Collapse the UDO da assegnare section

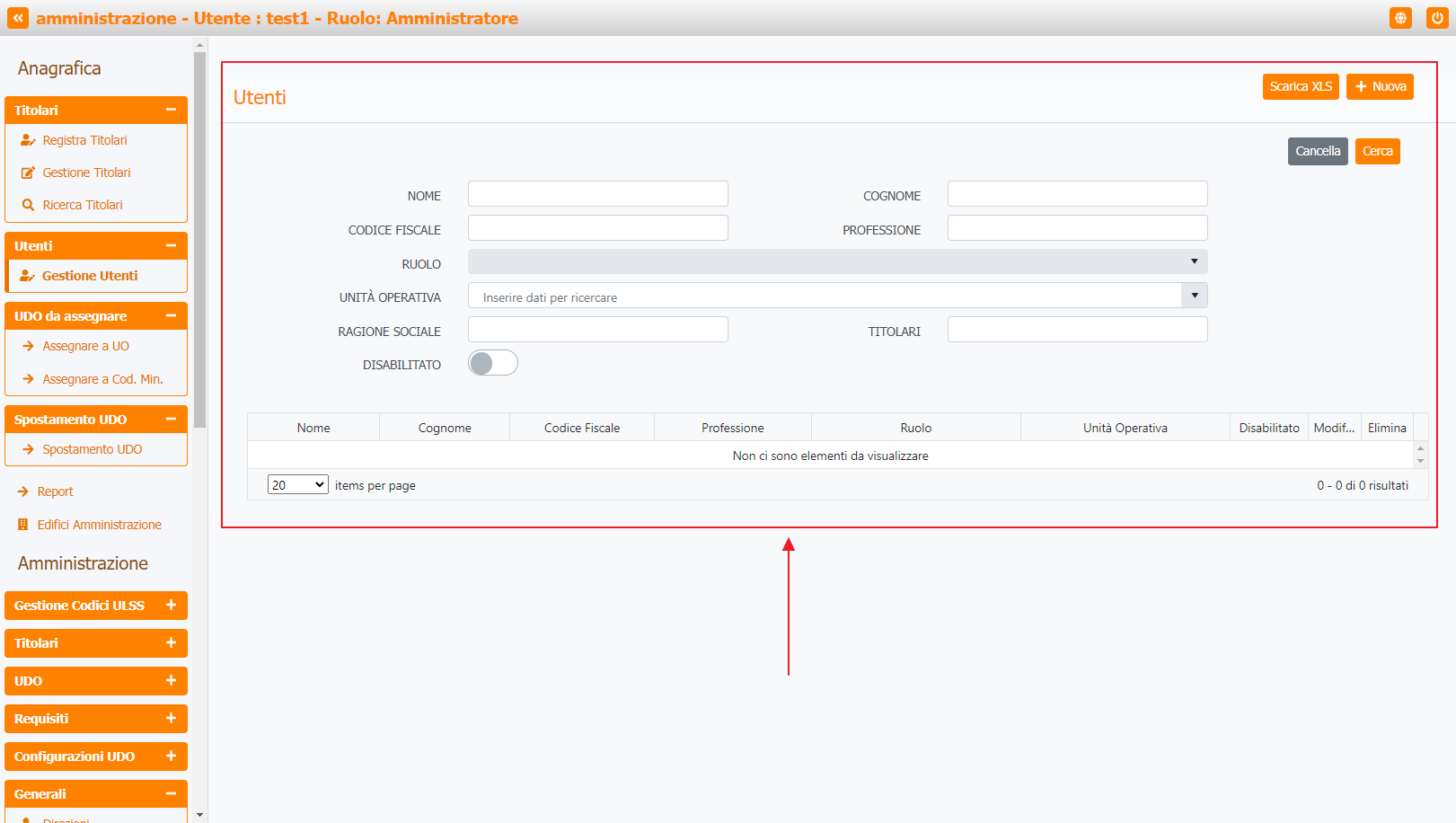point(171,316)
